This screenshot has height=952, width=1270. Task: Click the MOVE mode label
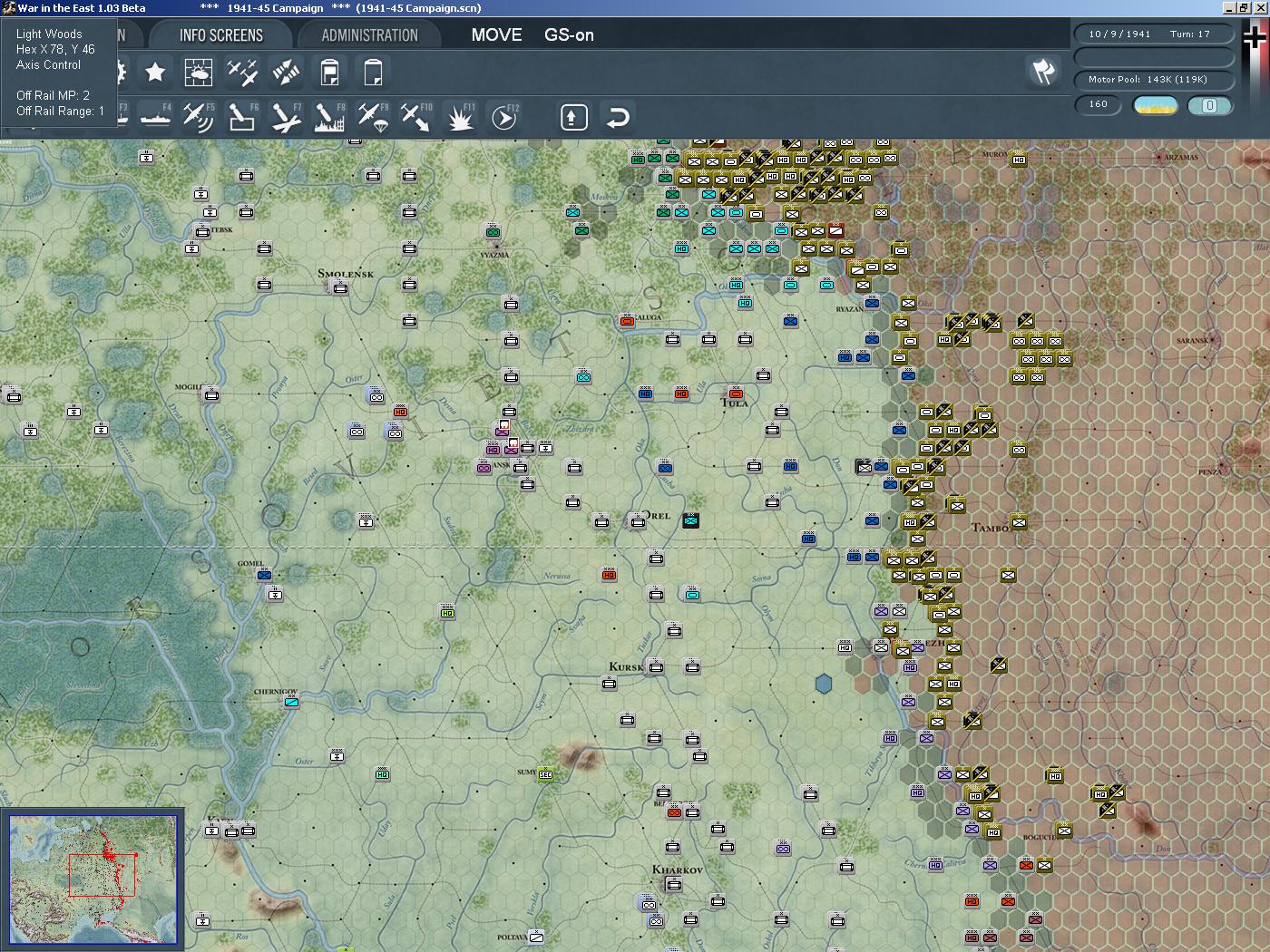click(496, 35)
